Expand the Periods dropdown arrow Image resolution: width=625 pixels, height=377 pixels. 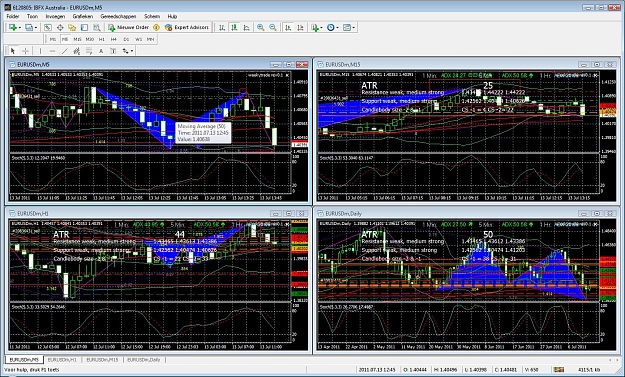[337, 27]
